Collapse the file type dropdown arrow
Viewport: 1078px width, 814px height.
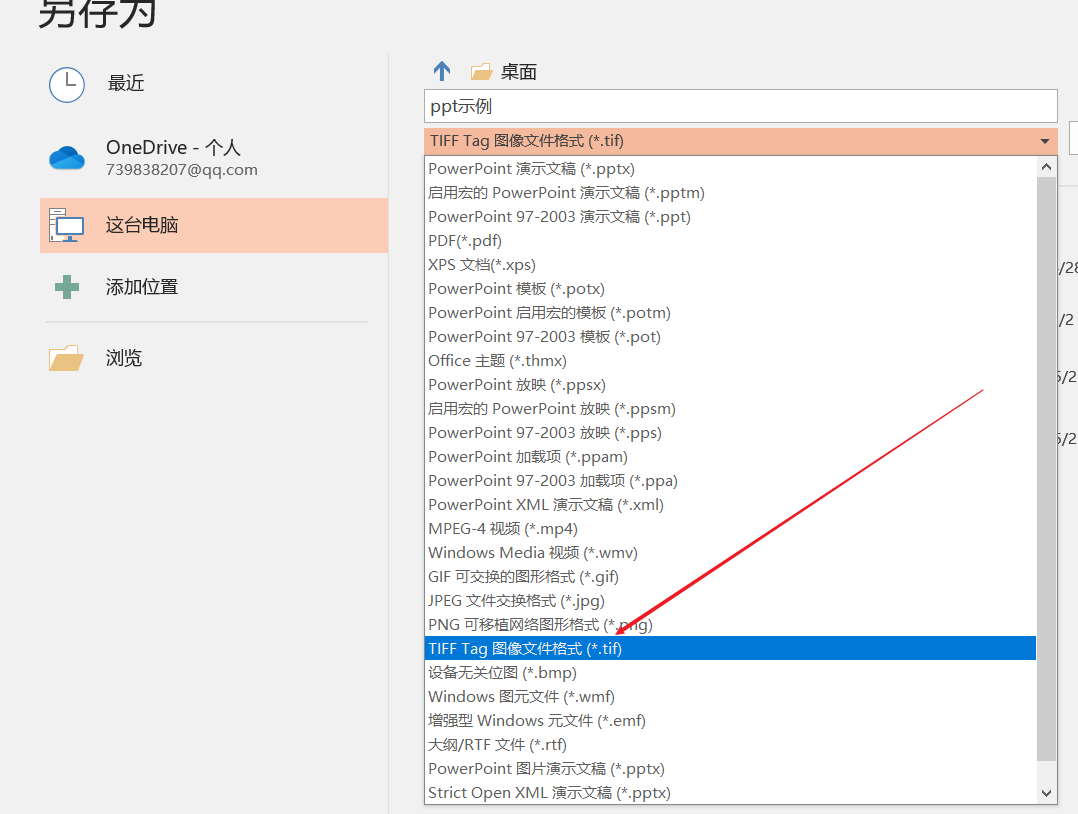tap(1045, 141)
